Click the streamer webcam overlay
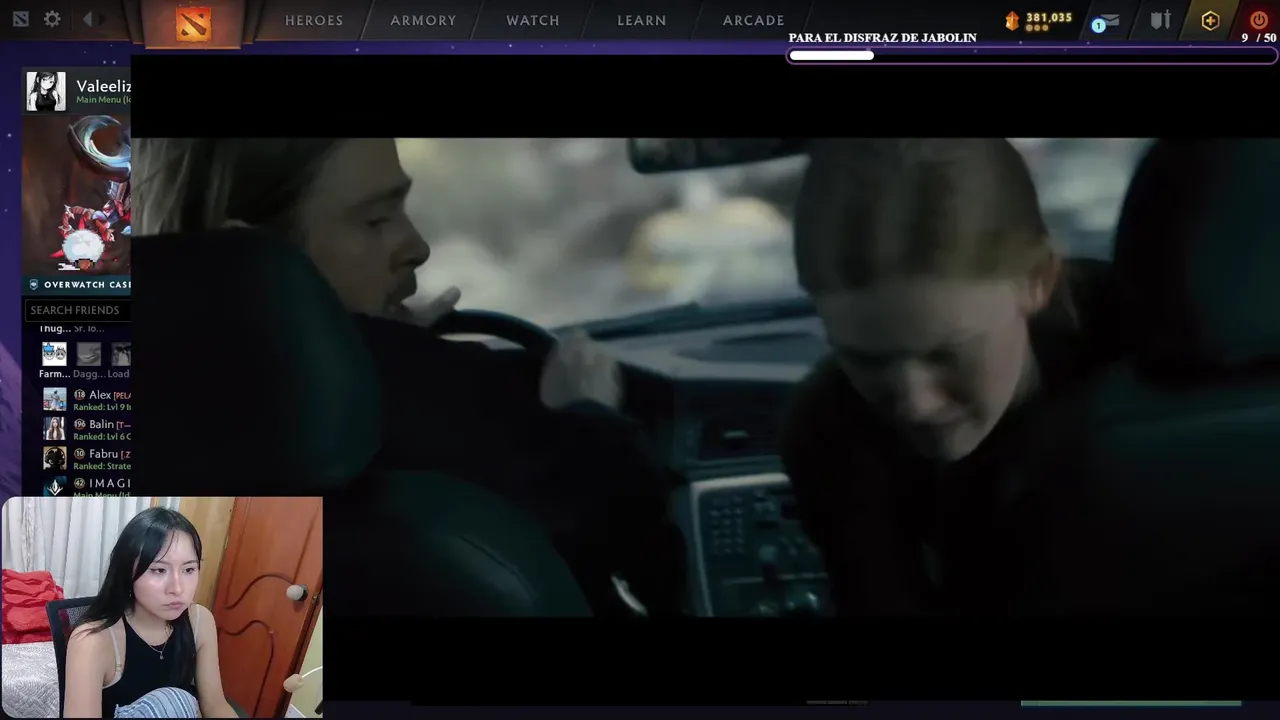Viewport: 1280px width, 720px height. pos(162,607)
